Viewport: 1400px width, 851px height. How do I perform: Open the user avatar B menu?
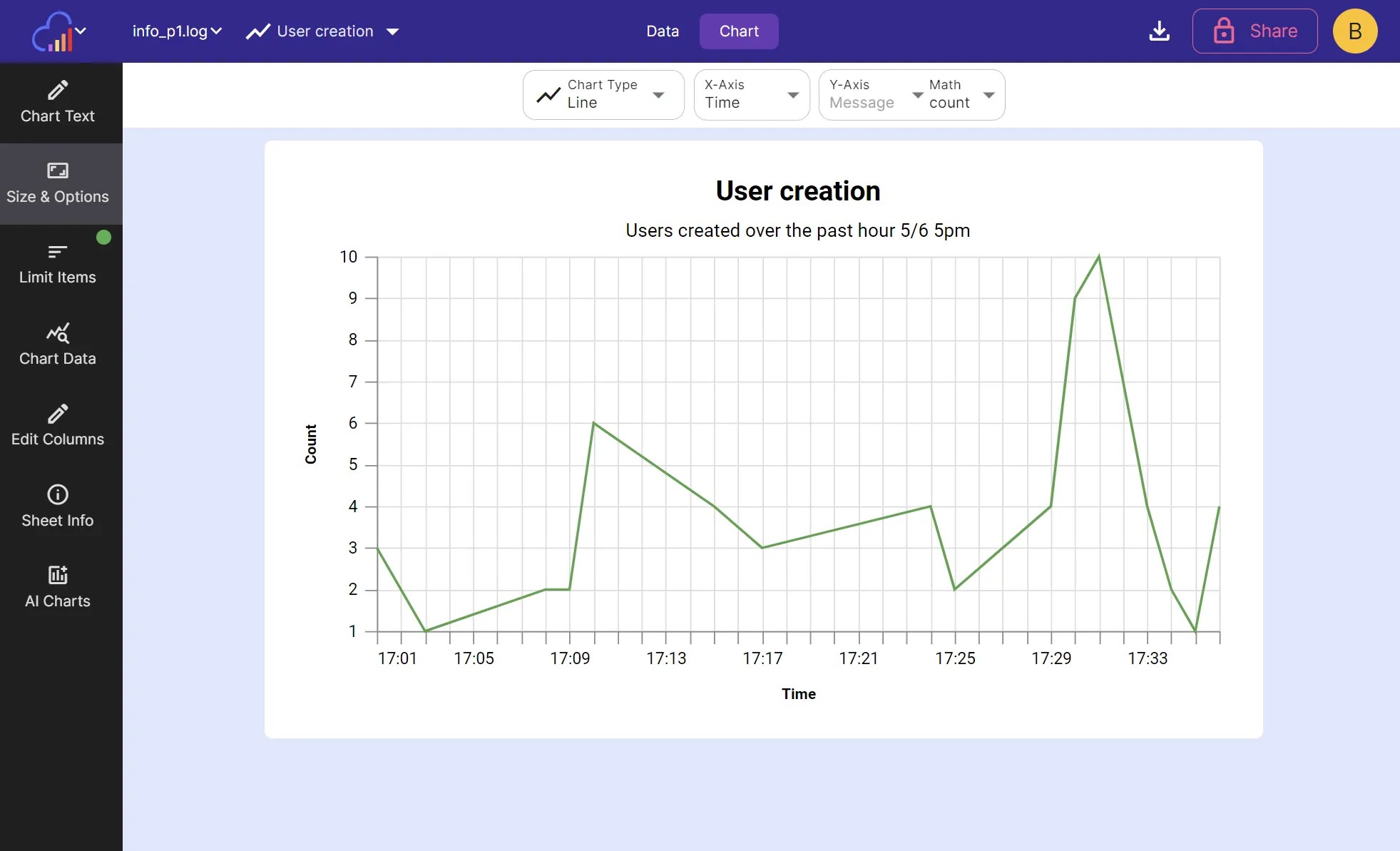[1354, 31]
